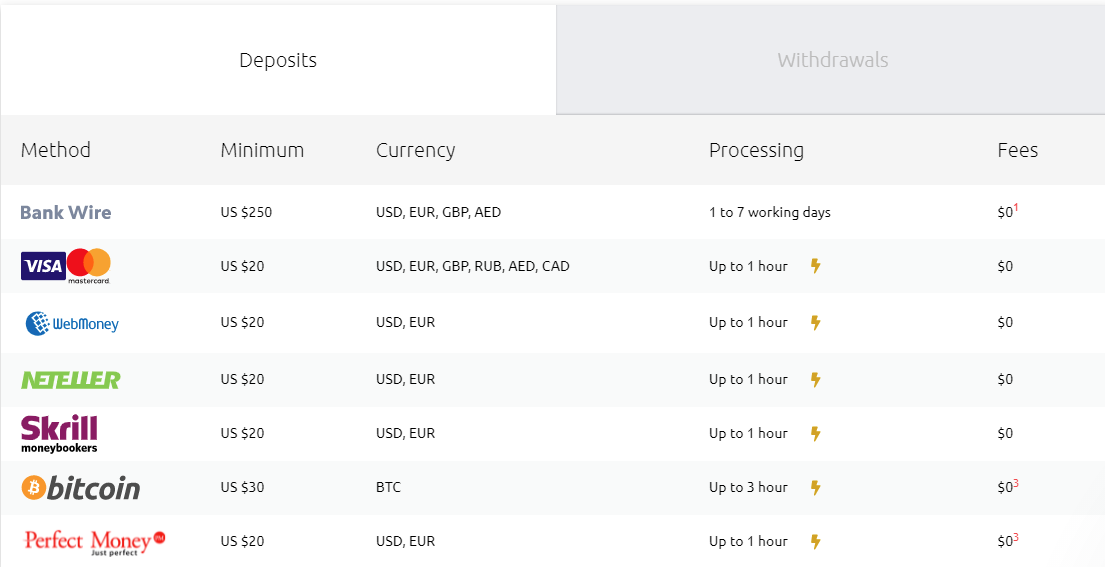Image resolution: width=1105 pixels, height=567 pixels.
Task: Click the Bank Wire method logo
Action: [x=66, y=212]
